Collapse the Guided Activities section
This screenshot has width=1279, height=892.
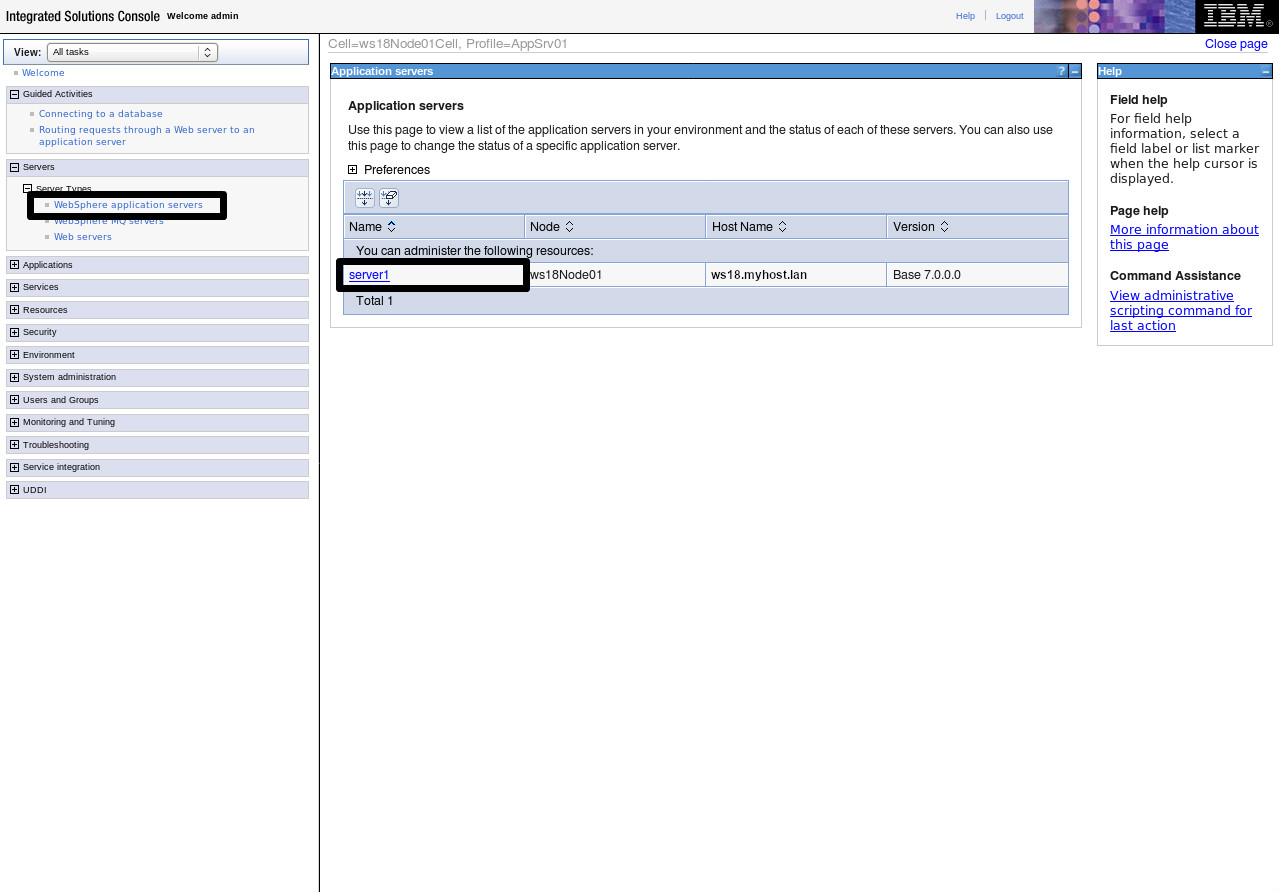point(14,94)
